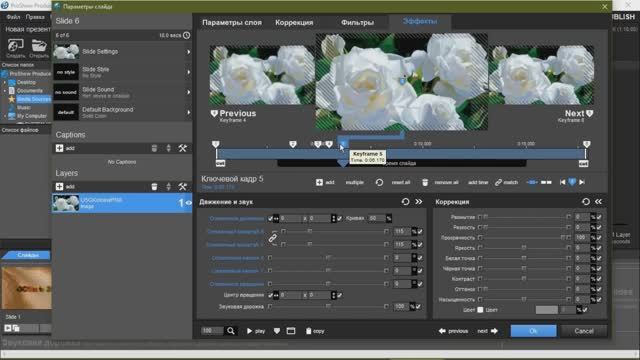Open the Параметры слоя tab
Viewport: 640px width, 360px height.
(232, 23)
